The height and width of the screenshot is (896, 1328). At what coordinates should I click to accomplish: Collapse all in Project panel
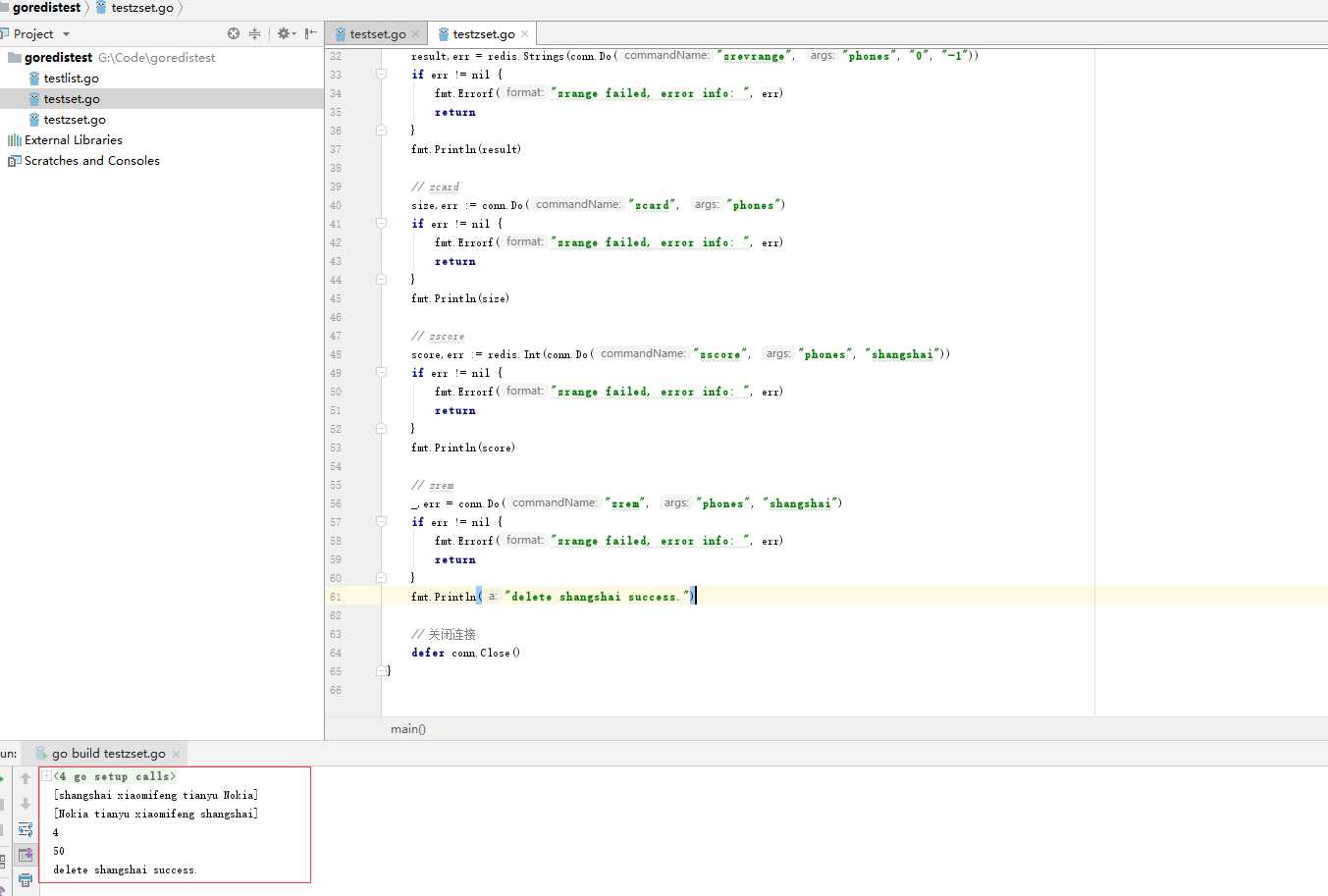click(255, 33)
